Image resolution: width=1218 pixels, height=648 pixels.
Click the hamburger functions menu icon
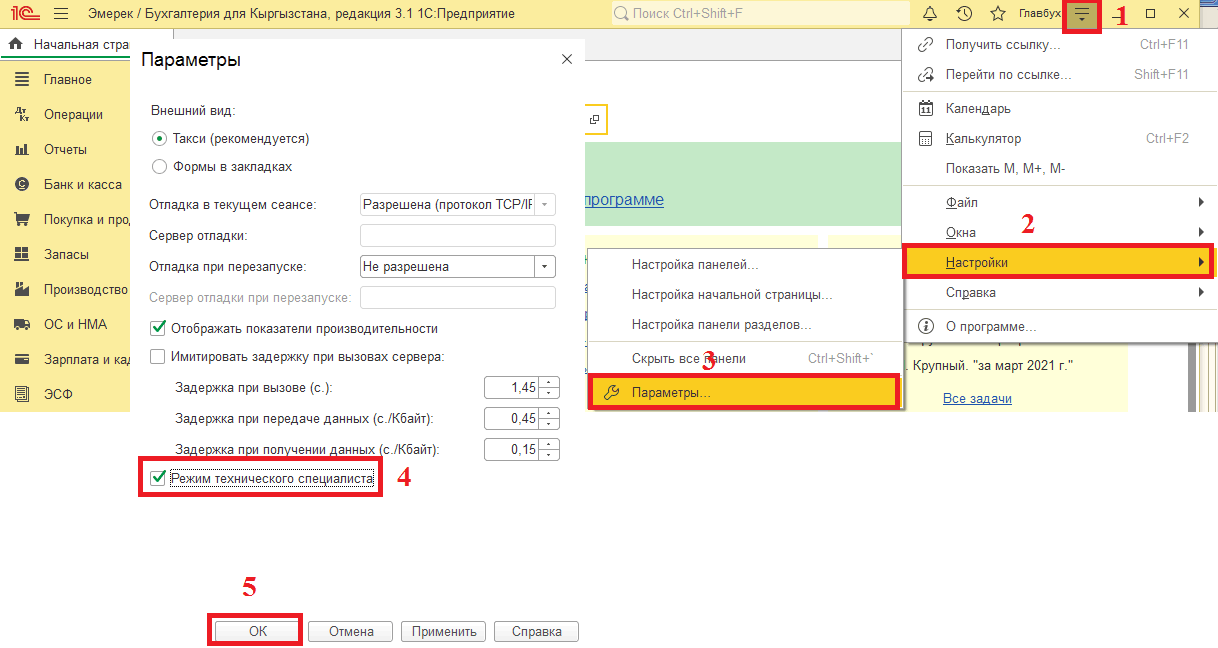click(60, 14)
